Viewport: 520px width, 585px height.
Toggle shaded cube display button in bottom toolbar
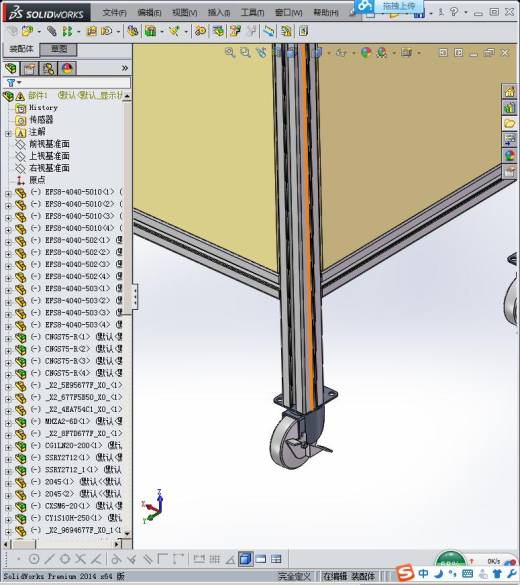click(x=245, y=559)
